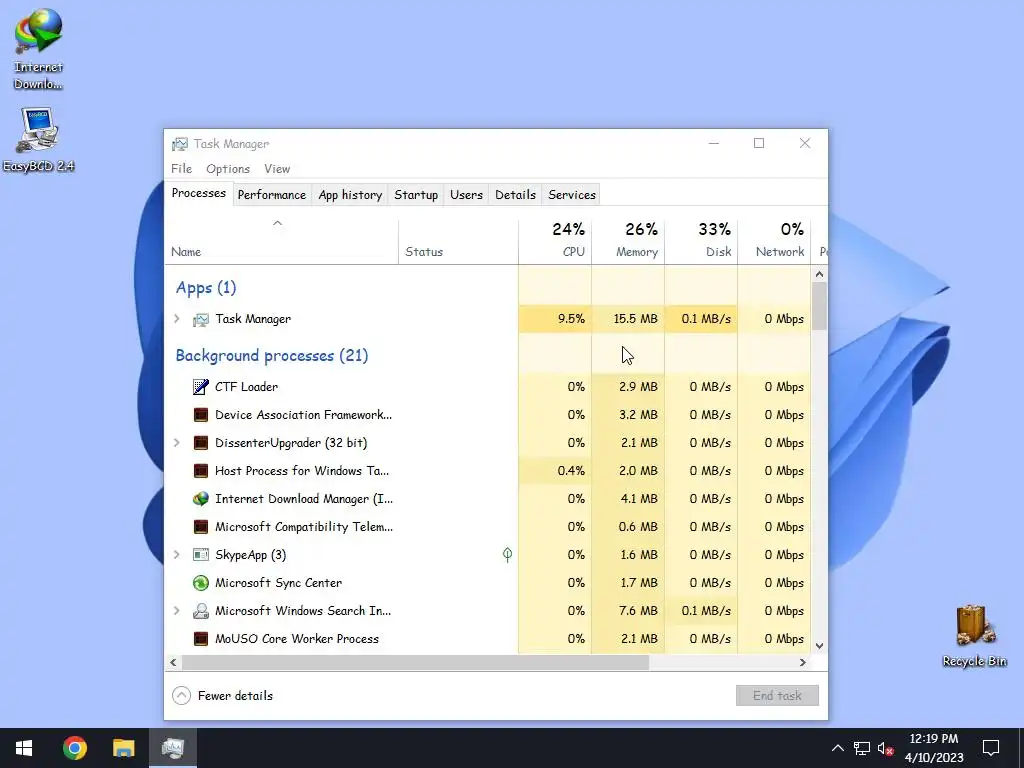Image resolution: width=1024 pixels, height=768 pixels.
Task: Sort by the Network column header
Action: 775,242
